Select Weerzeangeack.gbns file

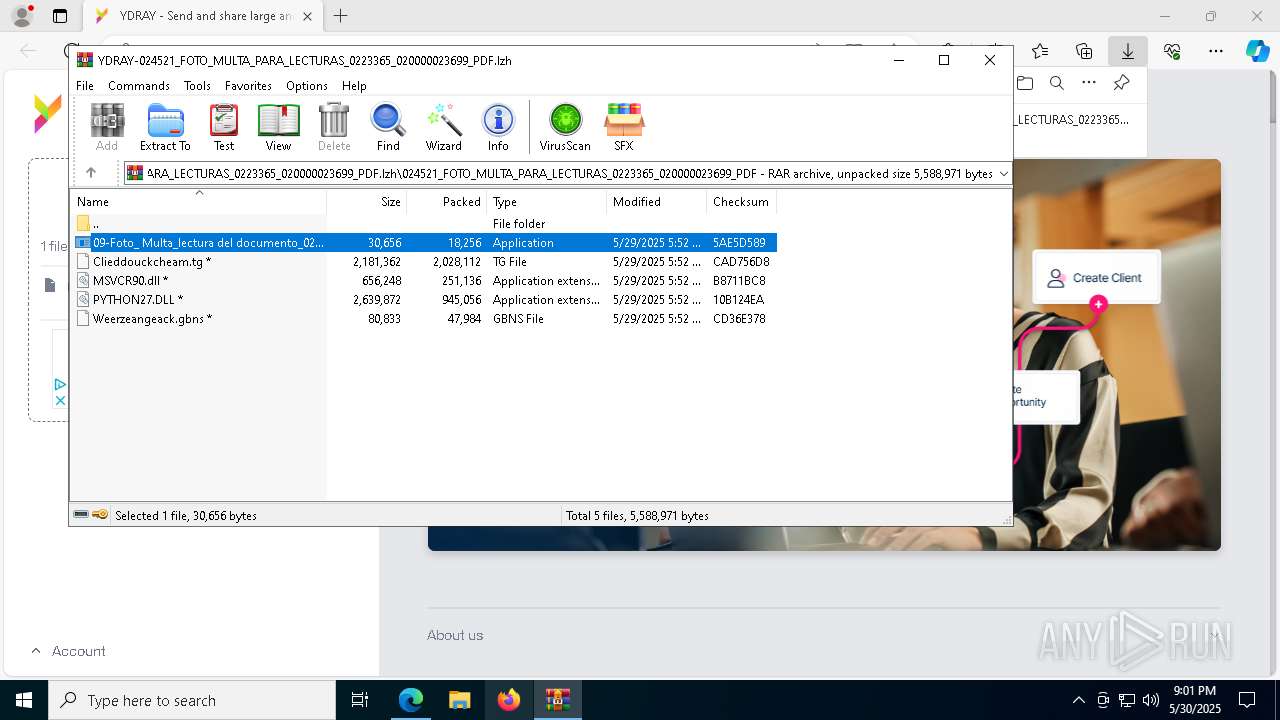tap(423, 319)
